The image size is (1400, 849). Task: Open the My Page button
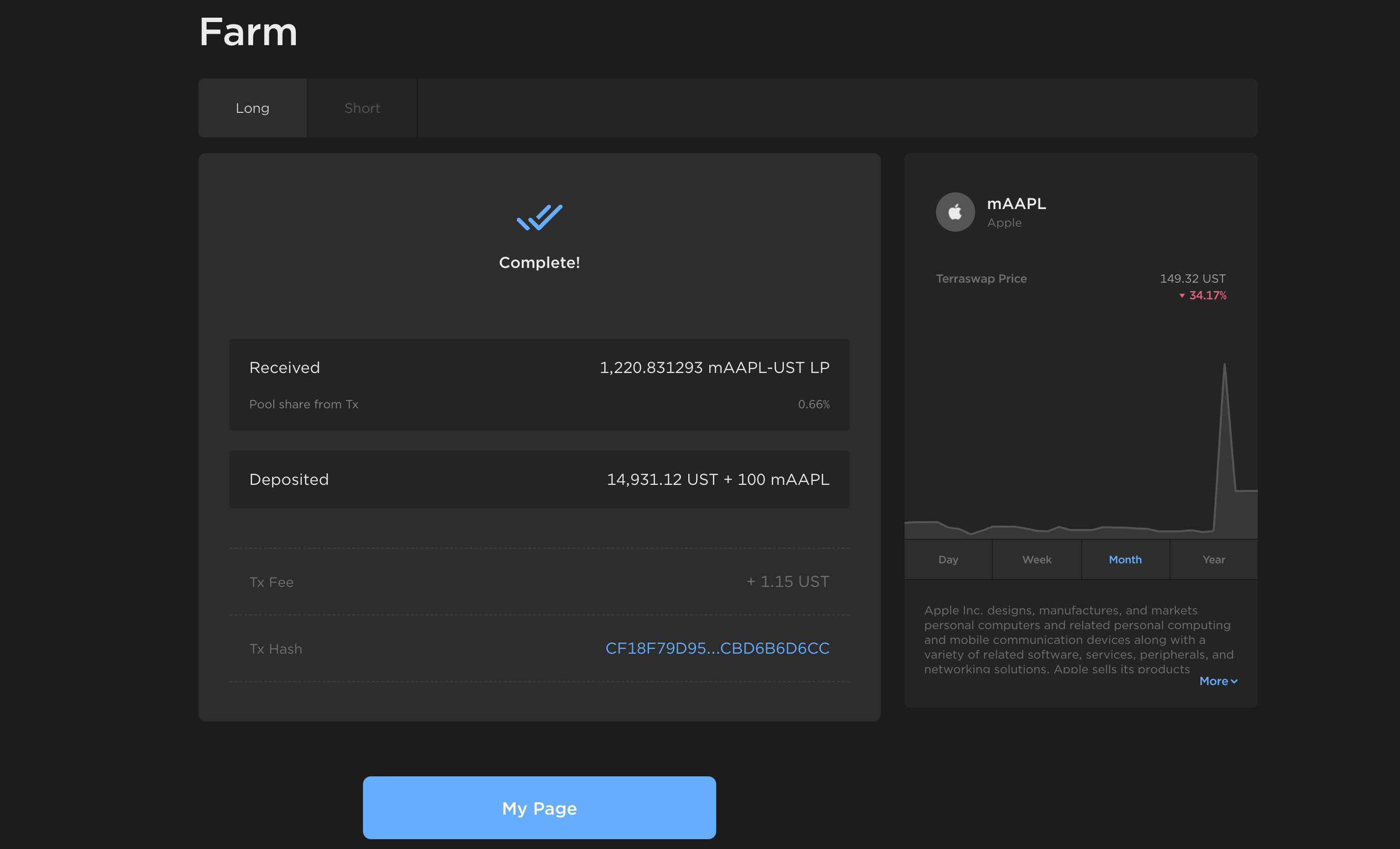point(539,807)
